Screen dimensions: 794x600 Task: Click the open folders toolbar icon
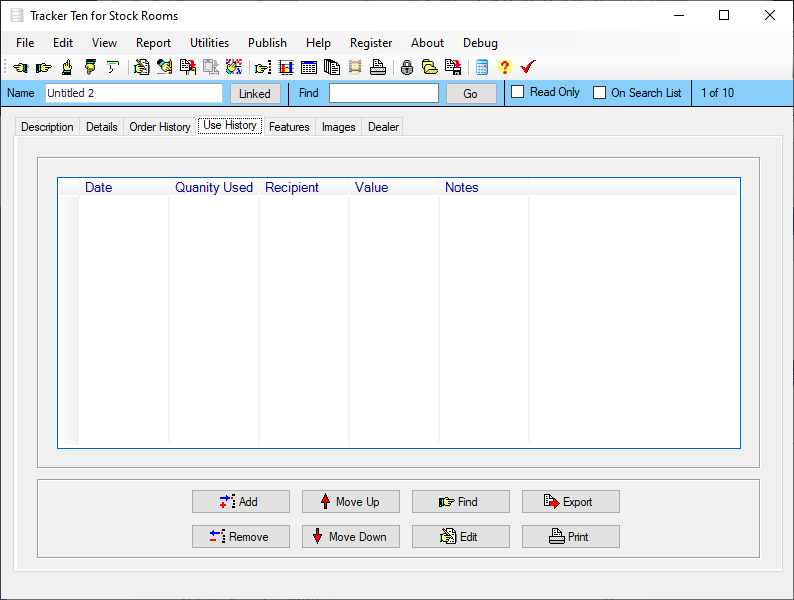(x=430, y=67)
